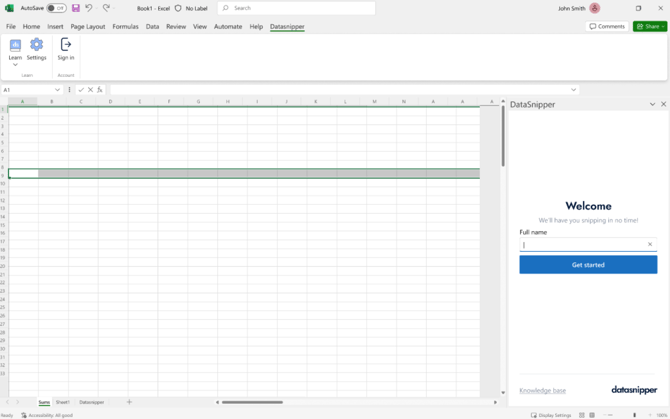The height and width of the screenshot is (419, 670).
Task: Switch to the Data ribbon tab
Action: pos(152,26)
